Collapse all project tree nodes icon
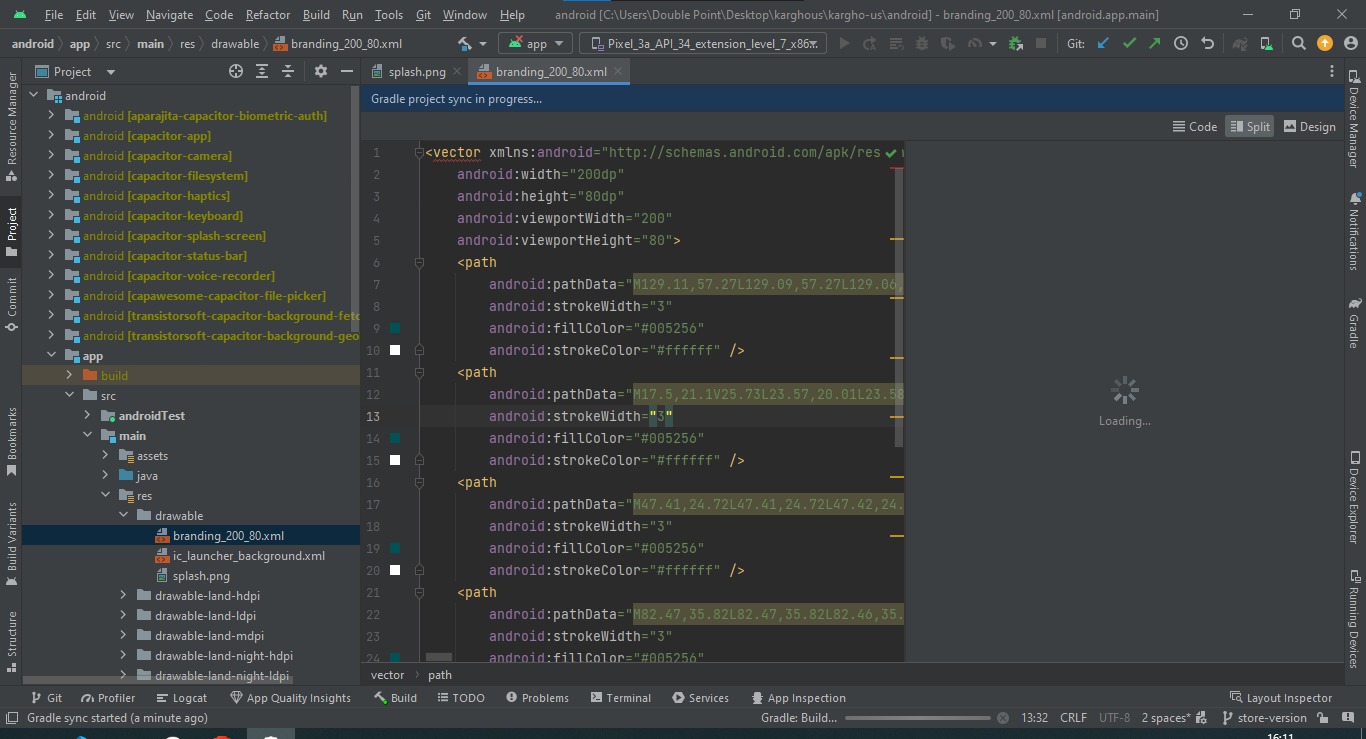Screen dimensions: 1366x739 288,71
